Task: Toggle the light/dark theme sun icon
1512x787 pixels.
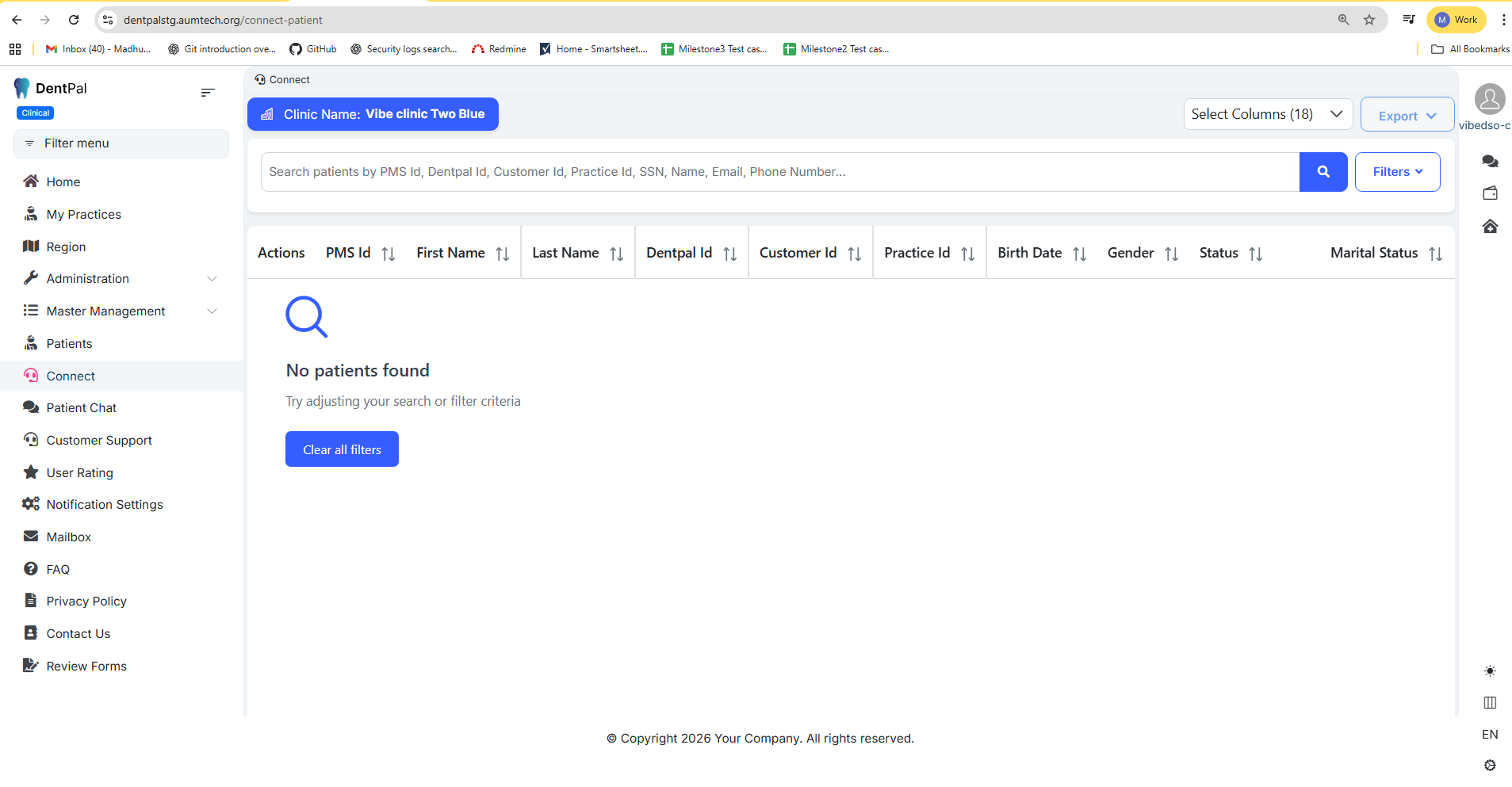Action: pos(1490,671)
